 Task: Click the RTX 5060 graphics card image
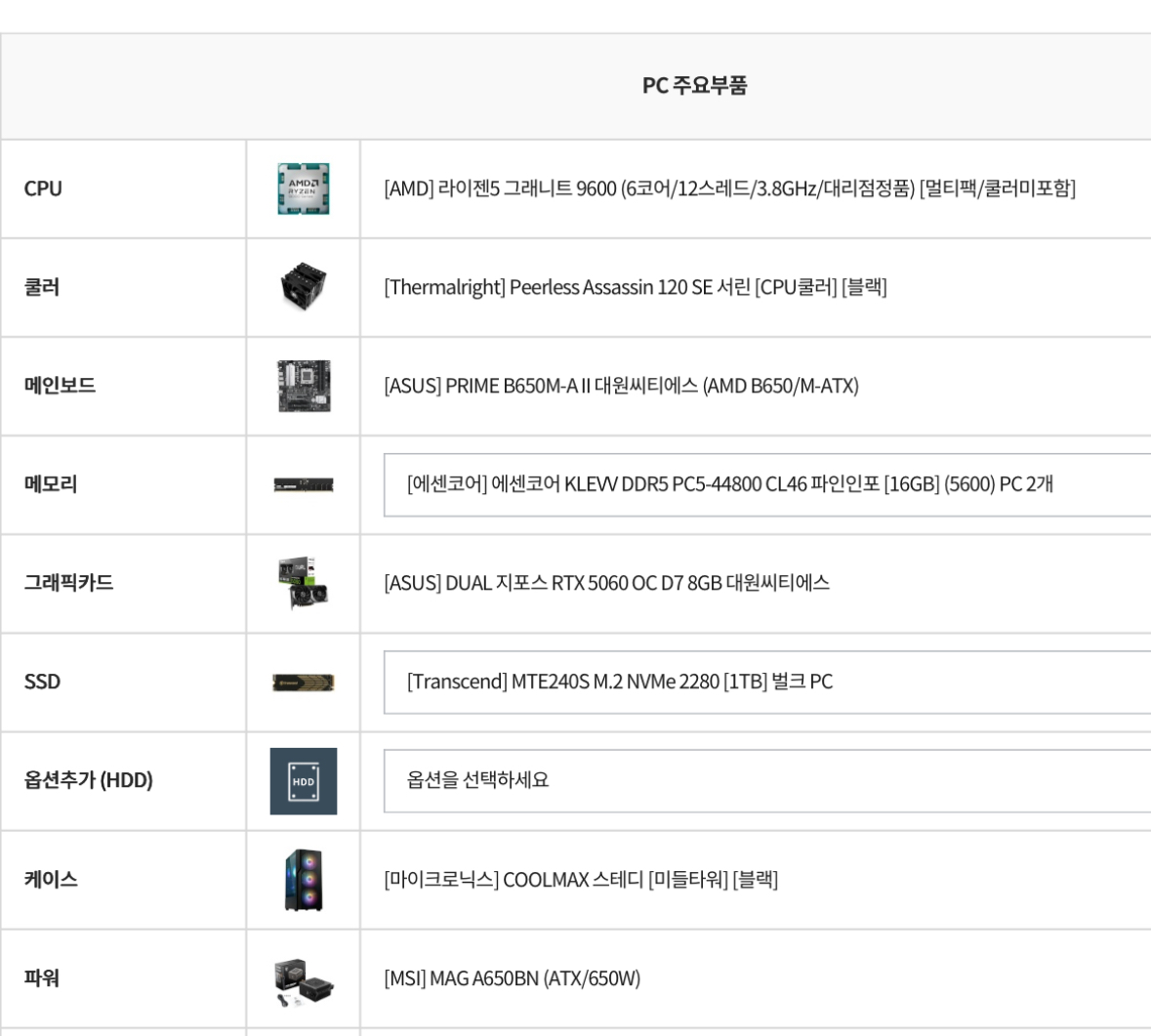click(x=304, y=583)
